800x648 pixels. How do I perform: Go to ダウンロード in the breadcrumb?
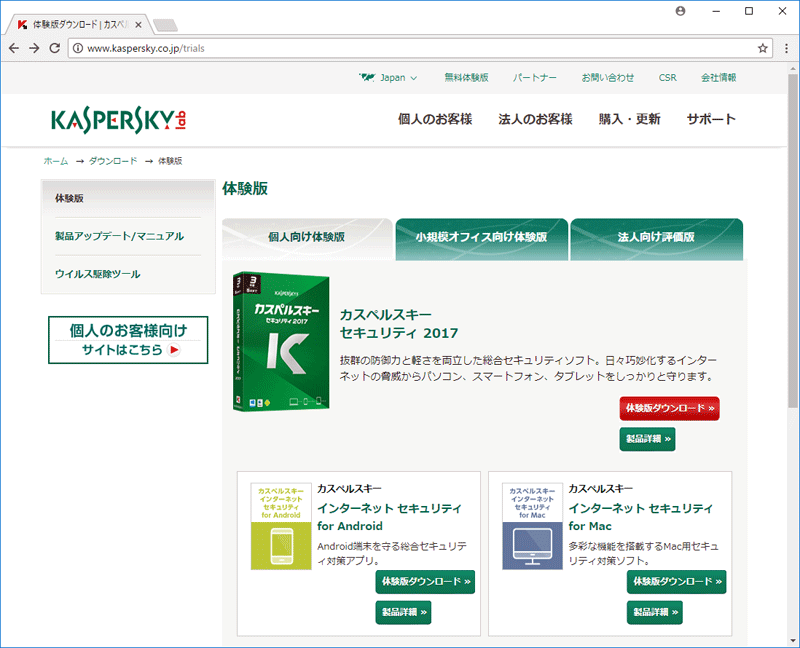click(113, 161)
